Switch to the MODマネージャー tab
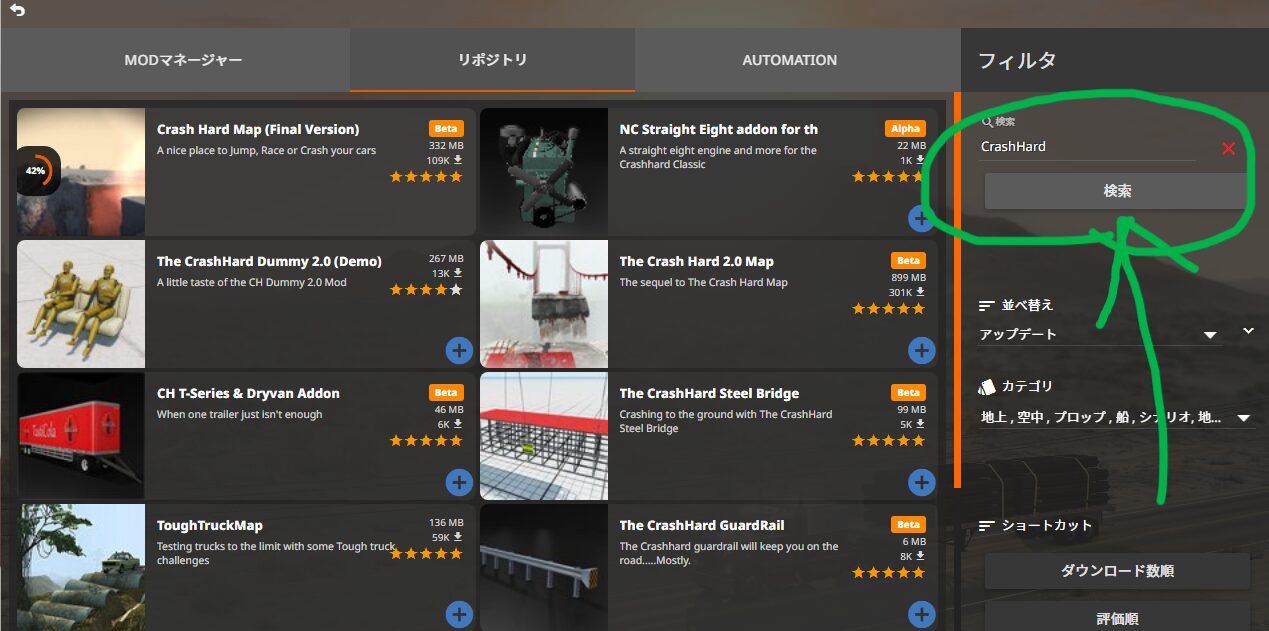This screenshot has width=1269, height=631. click(183, 60)
